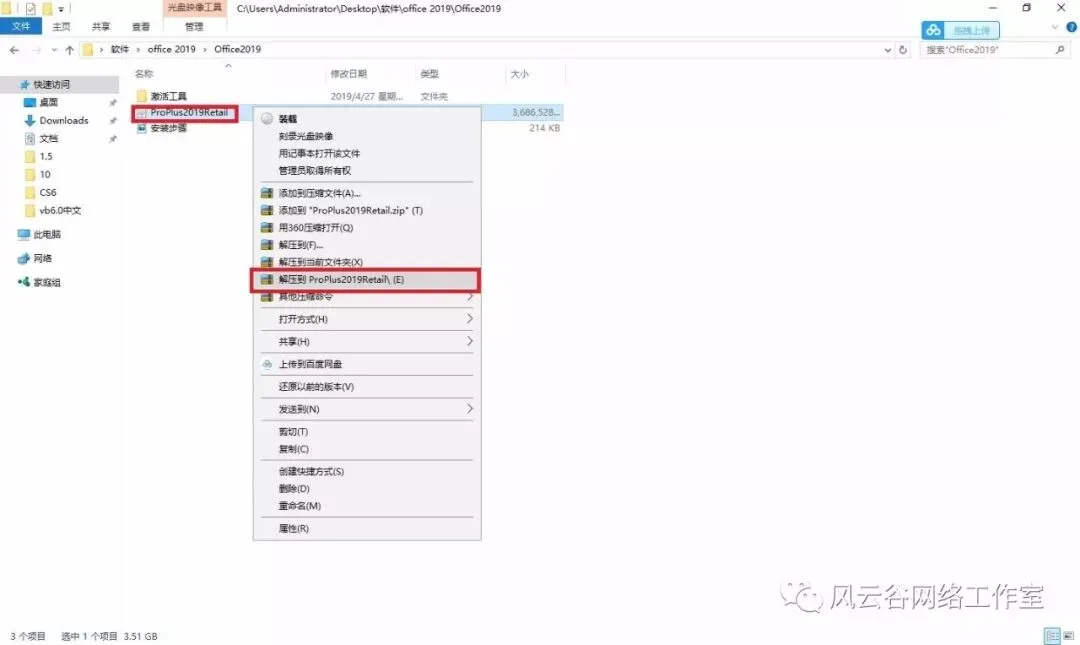
Task: Open the 激活工具 folder
Action: coord(168,96)
